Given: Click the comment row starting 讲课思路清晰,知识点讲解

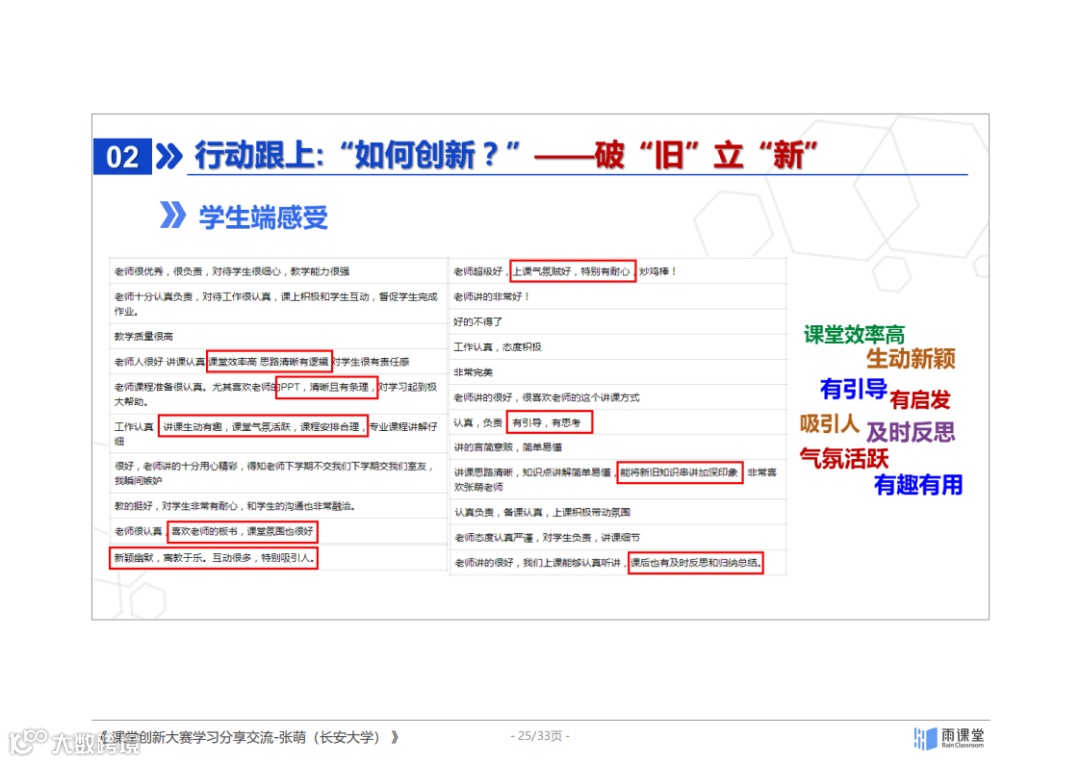Looking at the screenshot, I should coord(618,479).
